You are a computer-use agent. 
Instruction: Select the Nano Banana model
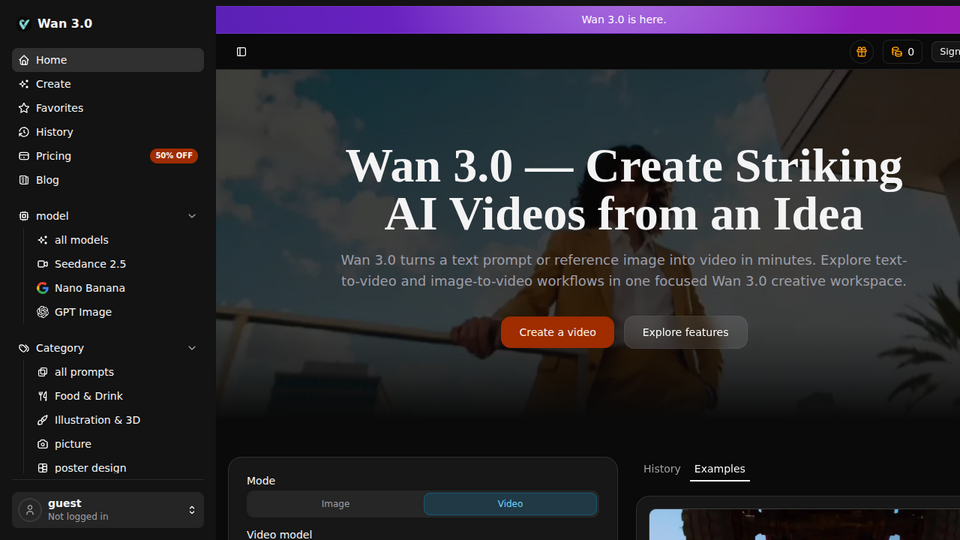118,288
